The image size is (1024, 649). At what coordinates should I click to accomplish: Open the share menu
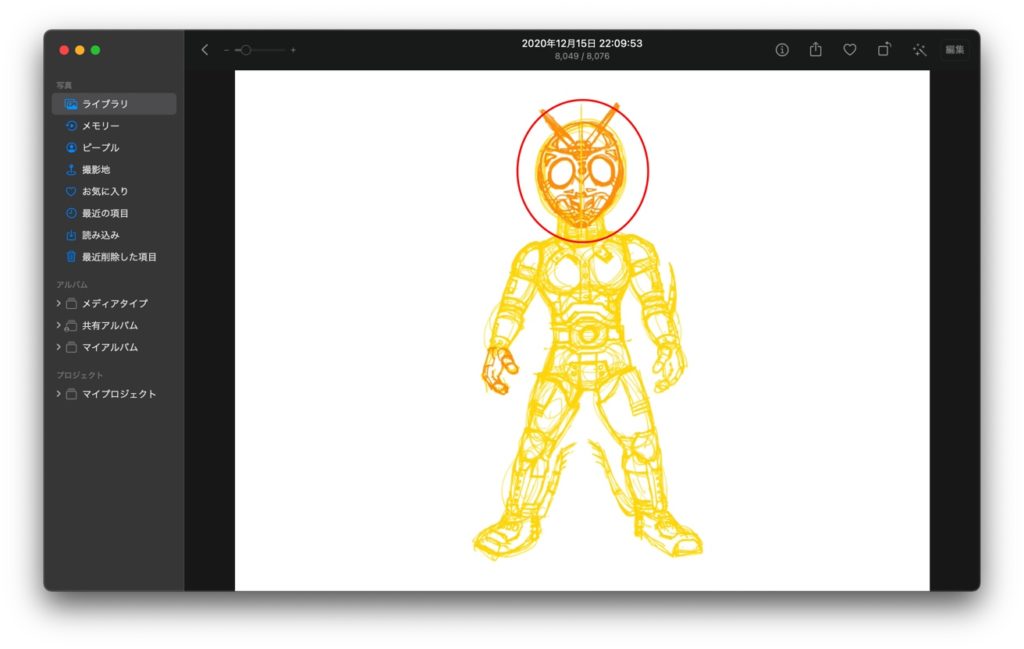(x=816, y=49)
